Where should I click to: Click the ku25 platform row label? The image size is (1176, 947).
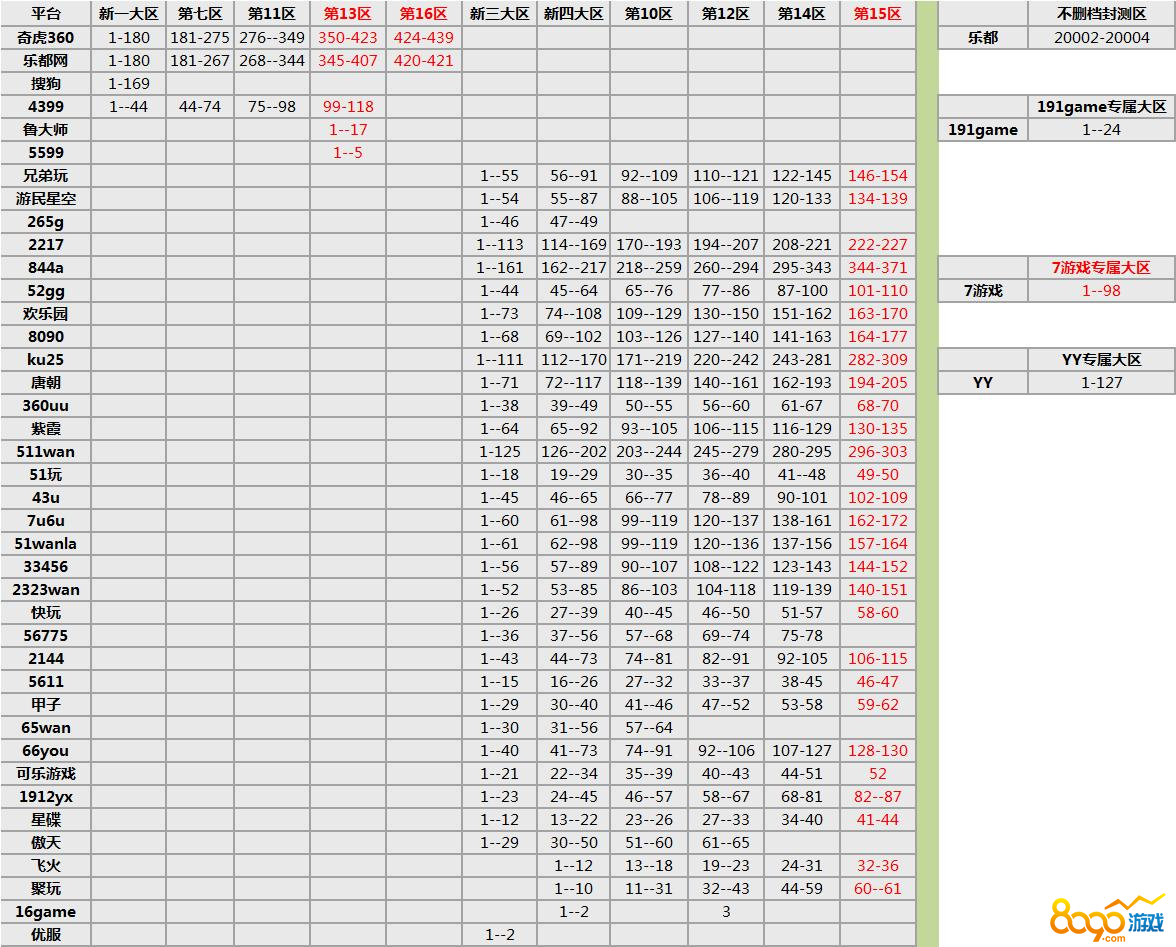46,359
